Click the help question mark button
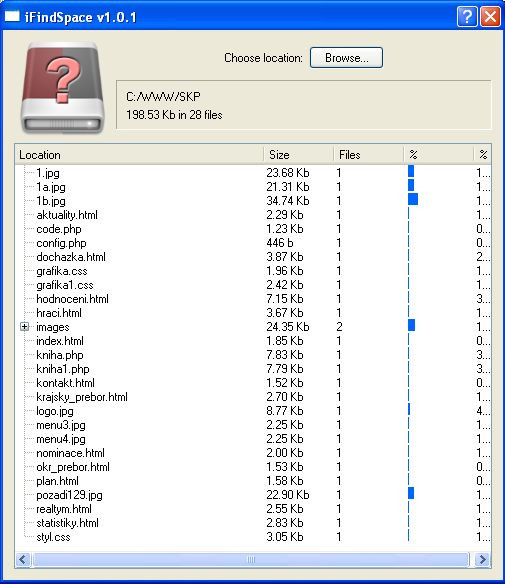Screen dimensions: 505x584 tap(467, 16)
